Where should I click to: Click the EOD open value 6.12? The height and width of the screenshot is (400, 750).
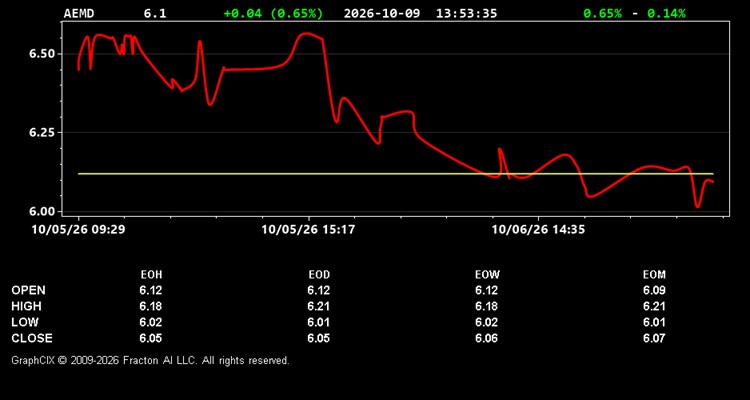[x=319, y=290]
